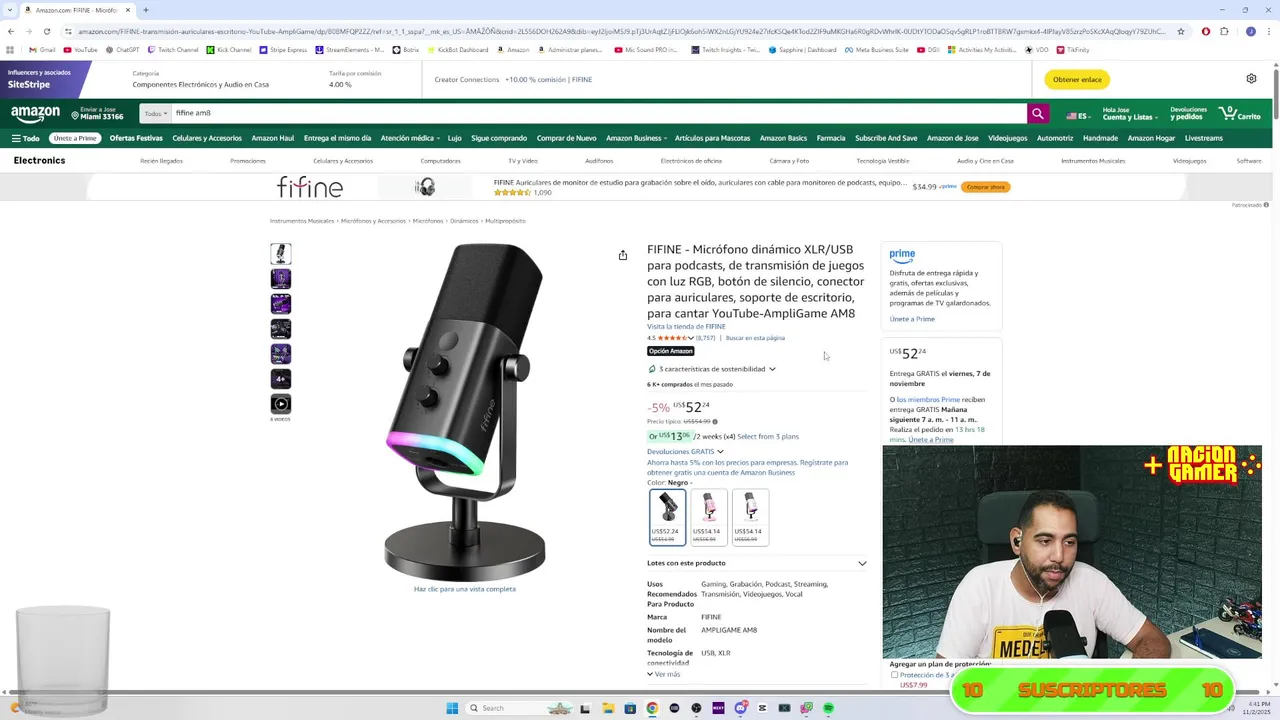This screenshot has width=1280, height=720.
Task: Open the Kick Channel bookmark
Action: (x=229, y=49)
